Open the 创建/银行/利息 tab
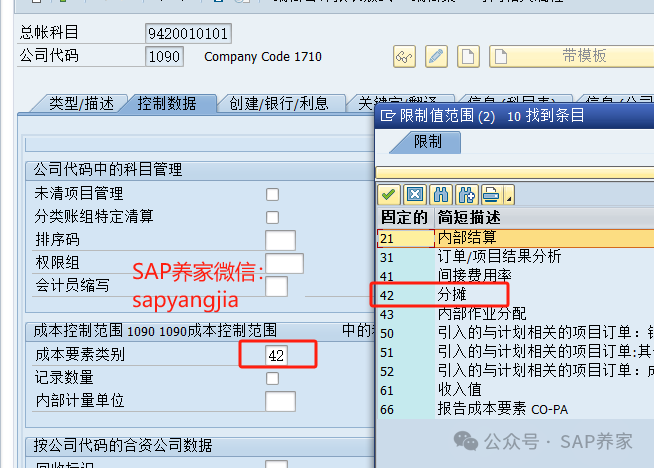Image resolution: width=654 pixels, height=468 pixels. coord(278,104)
